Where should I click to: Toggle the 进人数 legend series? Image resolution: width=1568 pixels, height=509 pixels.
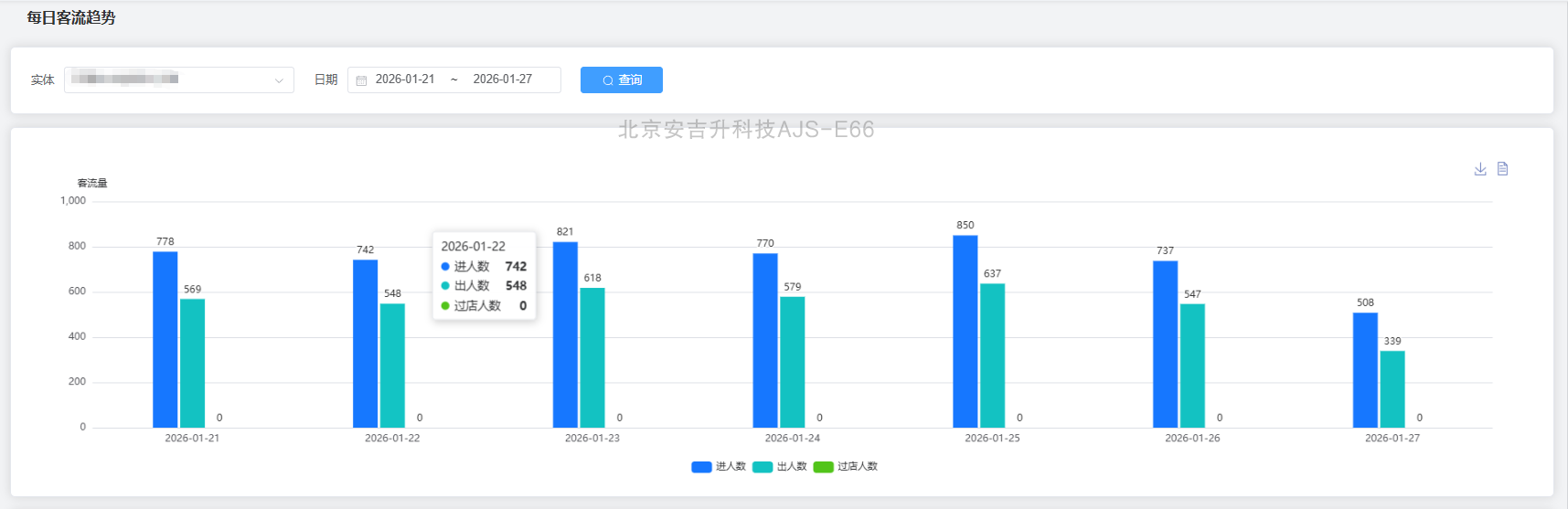click(x=719, y=467)
